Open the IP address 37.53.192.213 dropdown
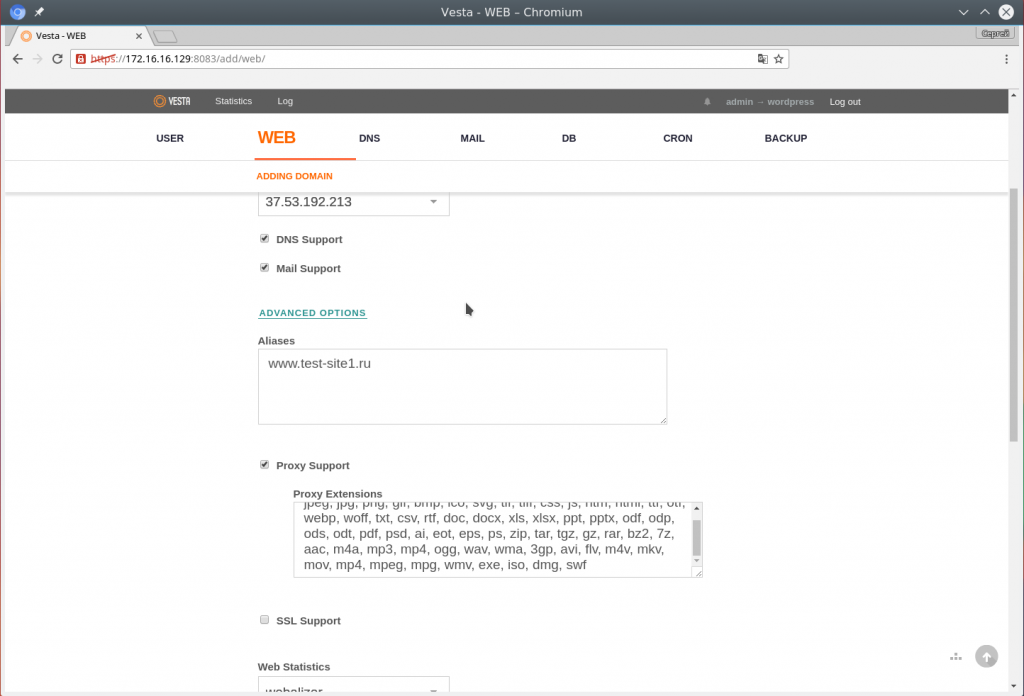This screenshot has width=1024, height=696. click(353, 202)
